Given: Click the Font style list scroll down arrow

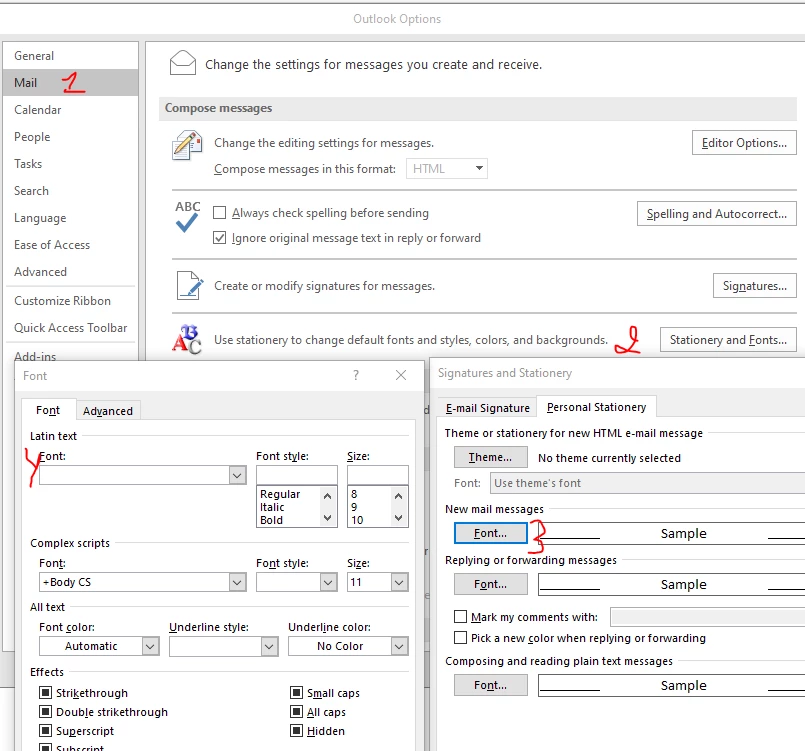Looking at the screenshot, I should tap(328, 518).
